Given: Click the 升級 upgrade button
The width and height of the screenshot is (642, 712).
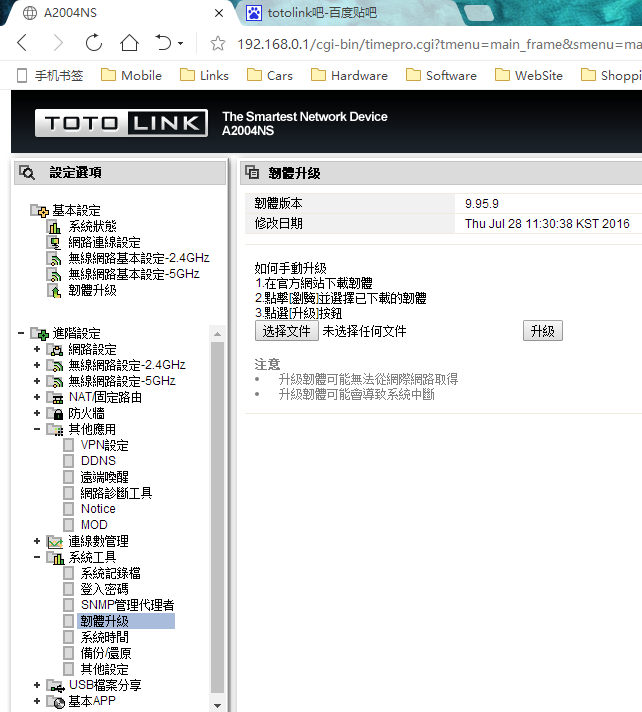Looking at the screenshot, I should pyautogui.click(x=543, y=331).
